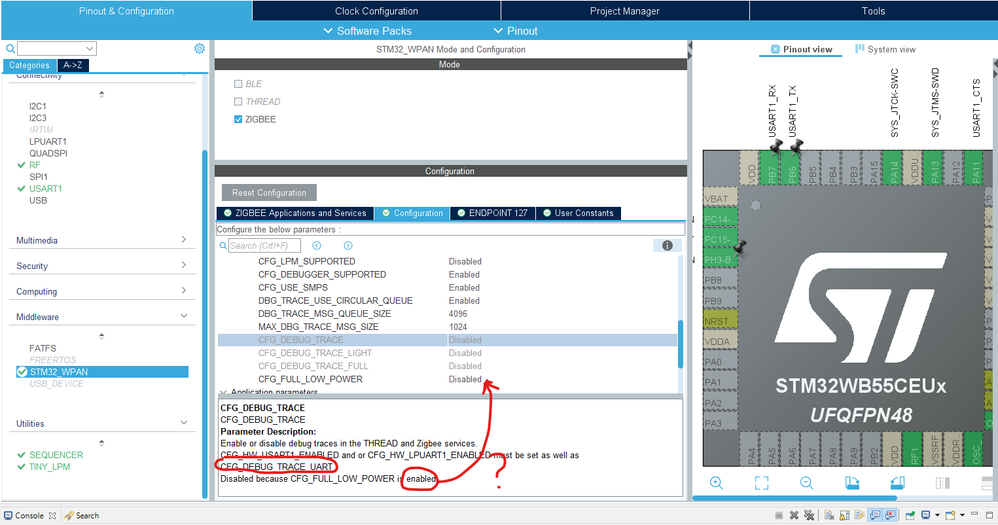Click the search magnifier in Categories panel
Viewport: 998px width, 525px height.
[10, 48]
